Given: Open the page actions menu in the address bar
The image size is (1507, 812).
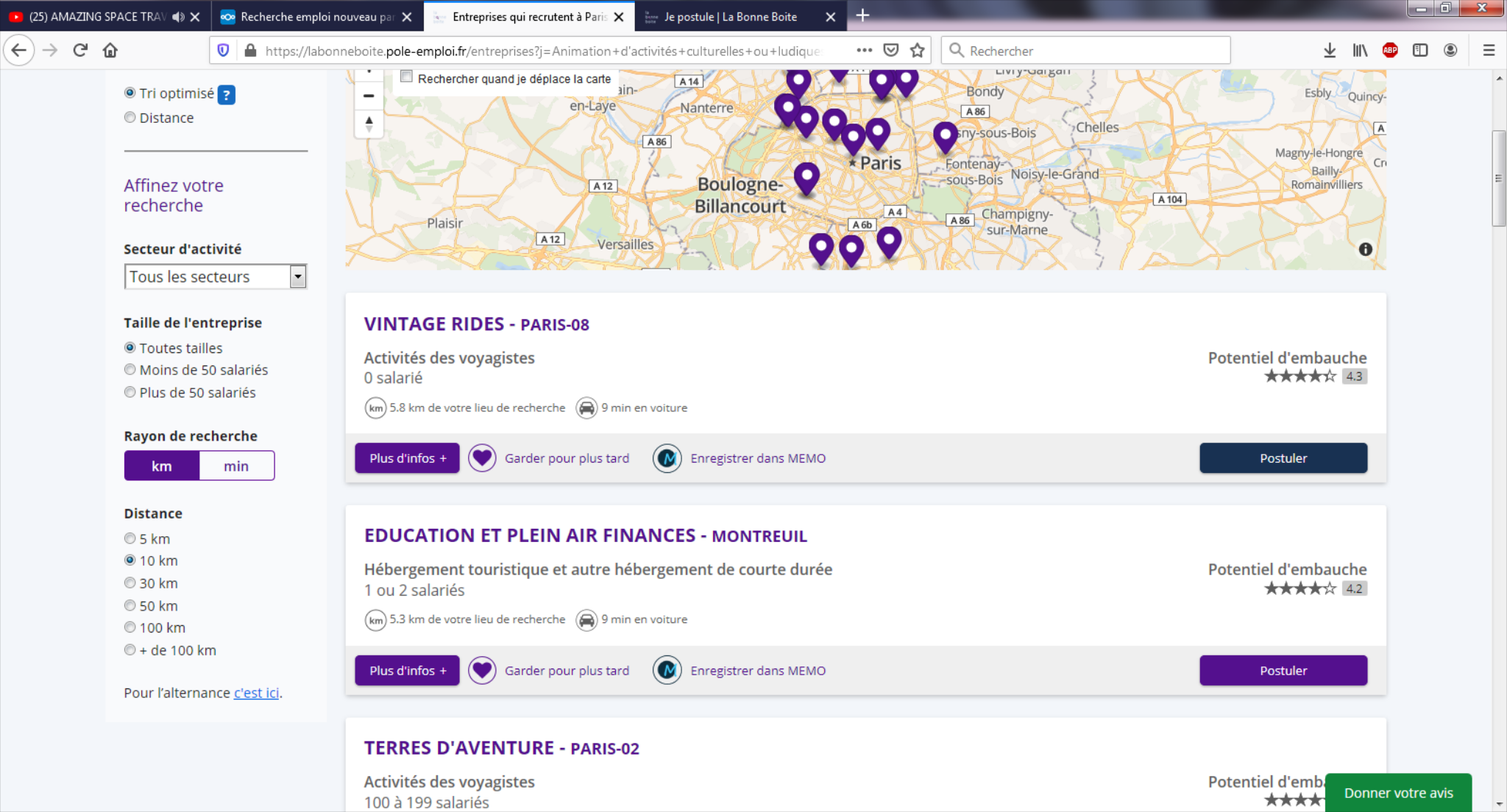Looking at the screenshot, I should tap(864, 50).
